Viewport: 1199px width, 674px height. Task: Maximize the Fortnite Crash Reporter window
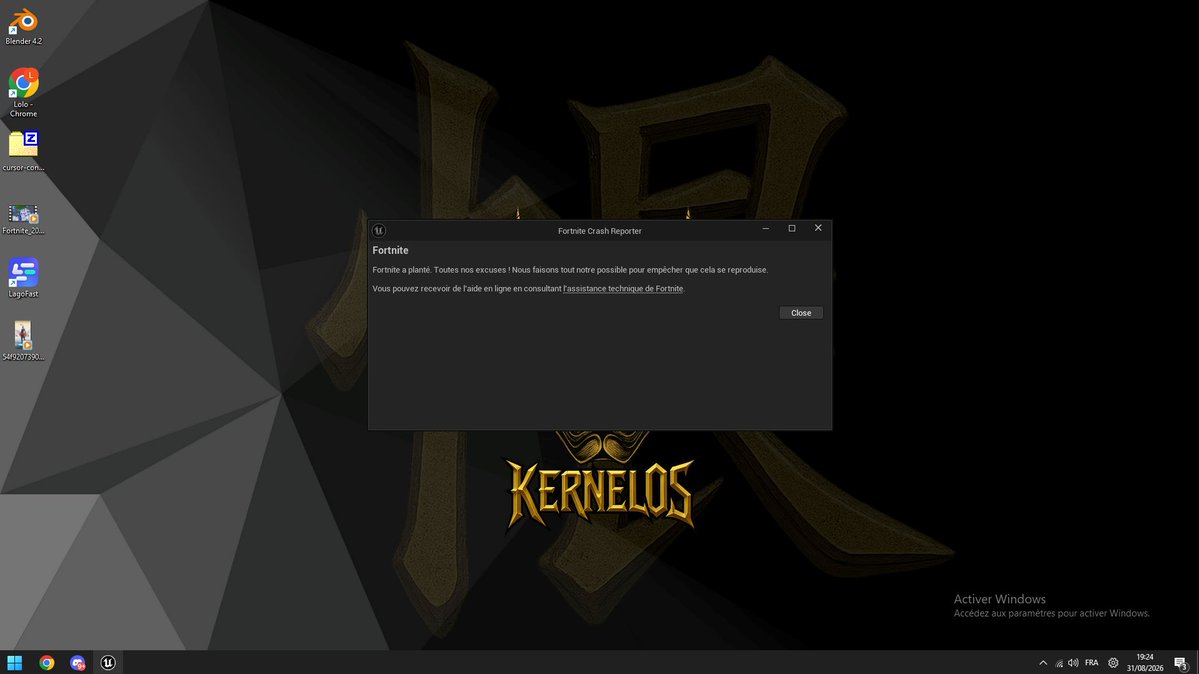[x=791, y=229]
